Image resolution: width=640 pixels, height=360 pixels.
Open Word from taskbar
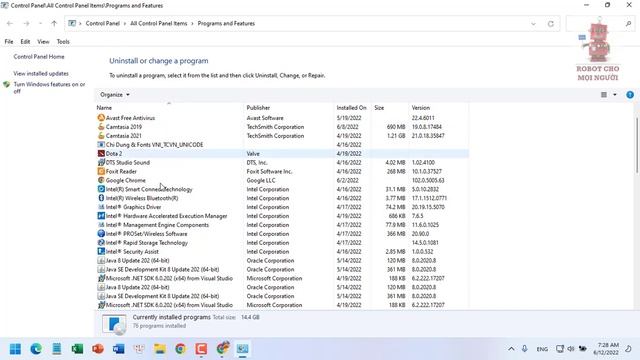coord(119,349)
